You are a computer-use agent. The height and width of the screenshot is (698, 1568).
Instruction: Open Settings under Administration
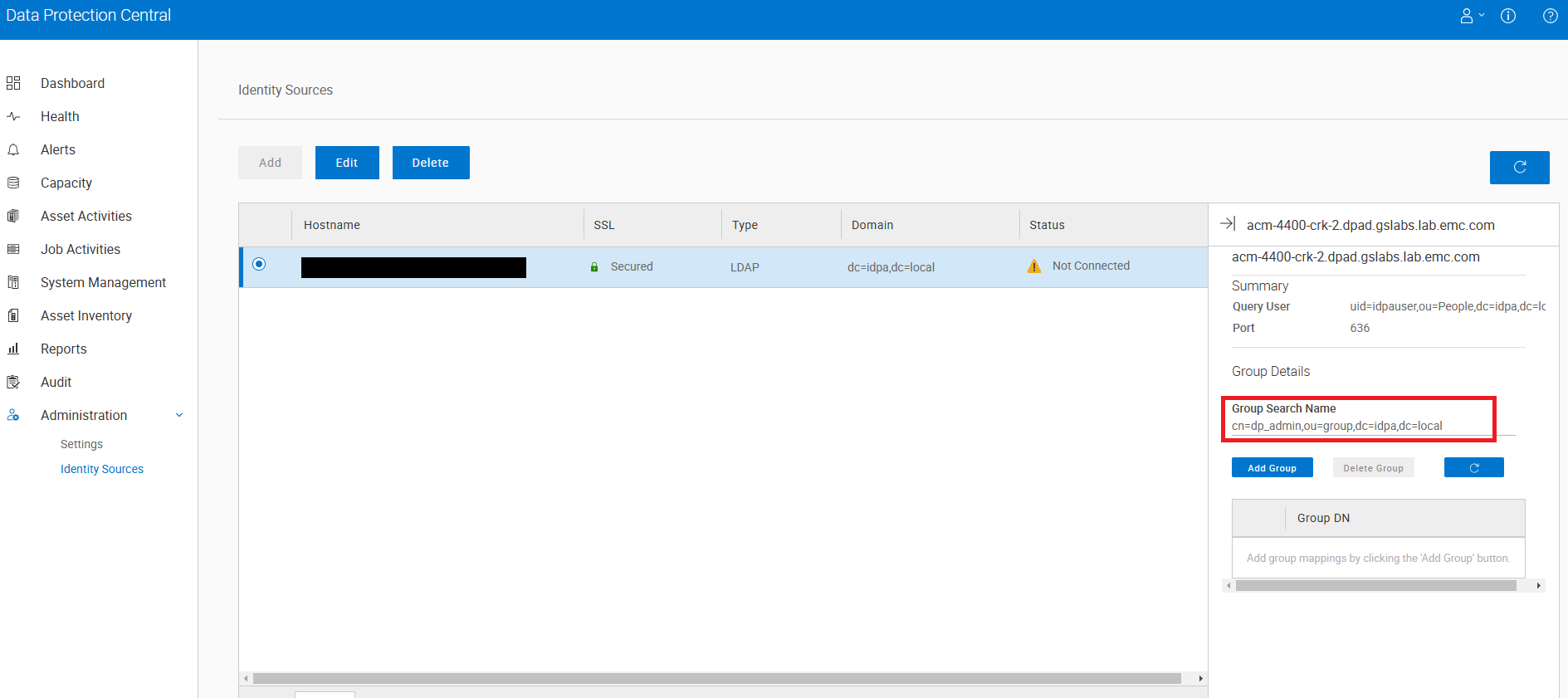(x=81, y=444)
